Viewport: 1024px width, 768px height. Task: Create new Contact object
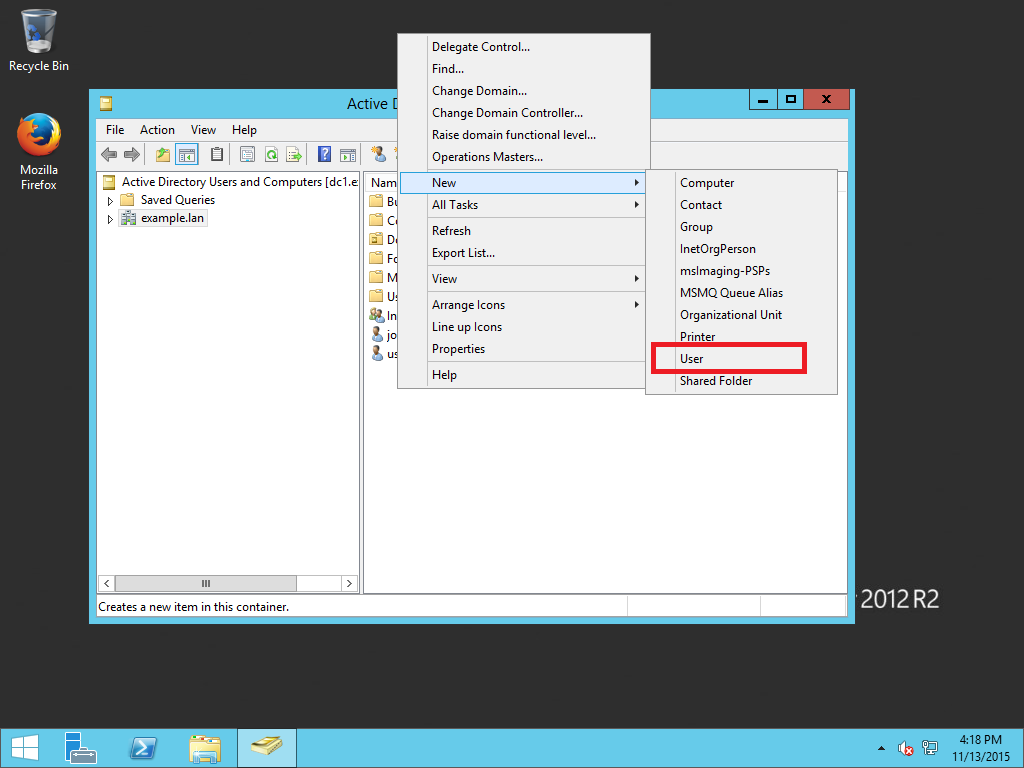(741, 205)
